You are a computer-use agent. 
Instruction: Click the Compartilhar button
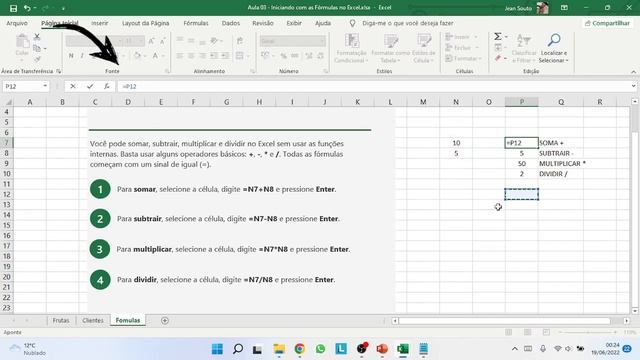(607, 23)
